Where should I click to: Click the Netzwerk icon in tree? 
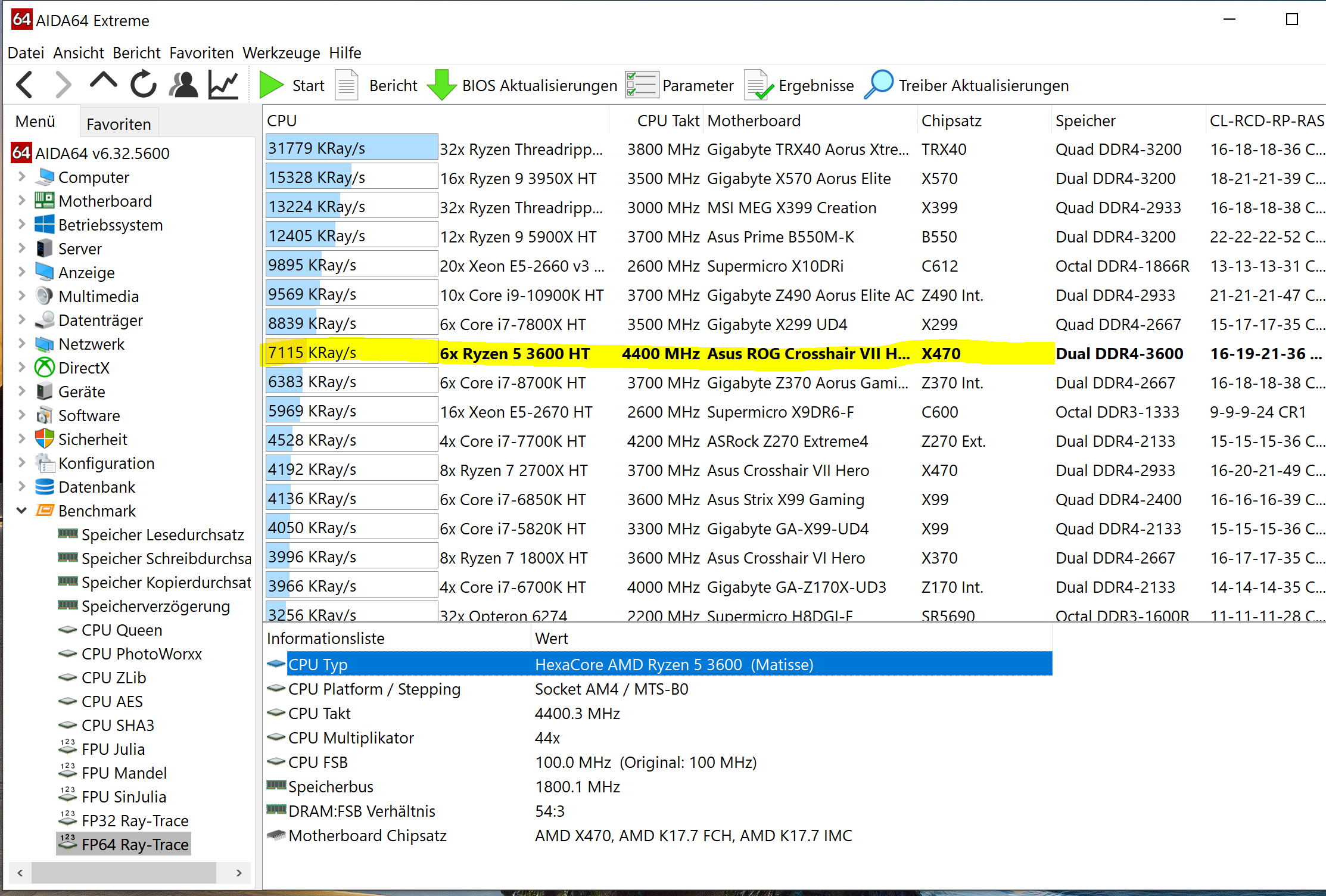(45, 344)
